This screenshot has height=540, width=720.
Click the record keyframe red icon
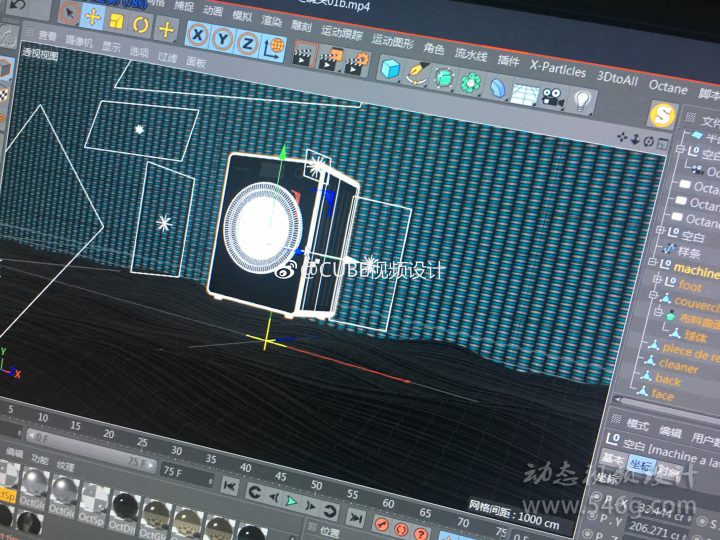[381, 524]
